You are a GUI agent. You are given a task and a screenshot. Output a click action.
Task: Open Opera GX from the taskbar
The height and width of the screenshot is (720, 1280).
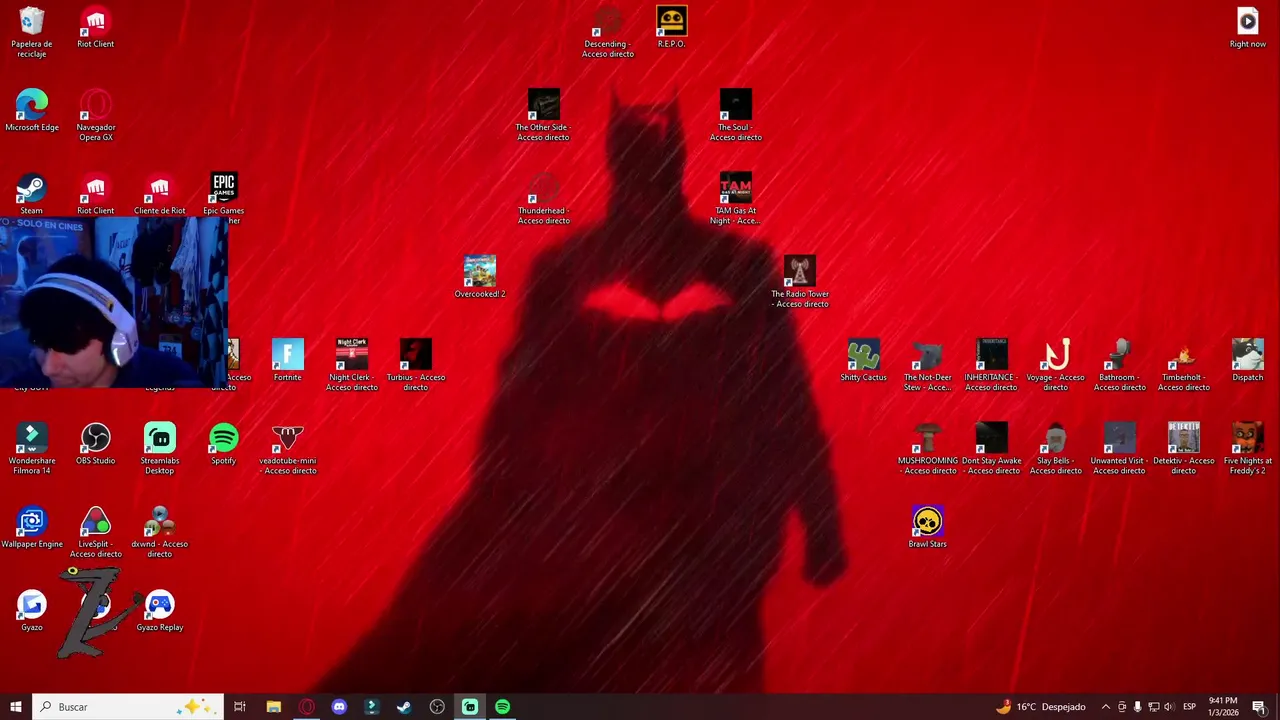coord(306,707)
